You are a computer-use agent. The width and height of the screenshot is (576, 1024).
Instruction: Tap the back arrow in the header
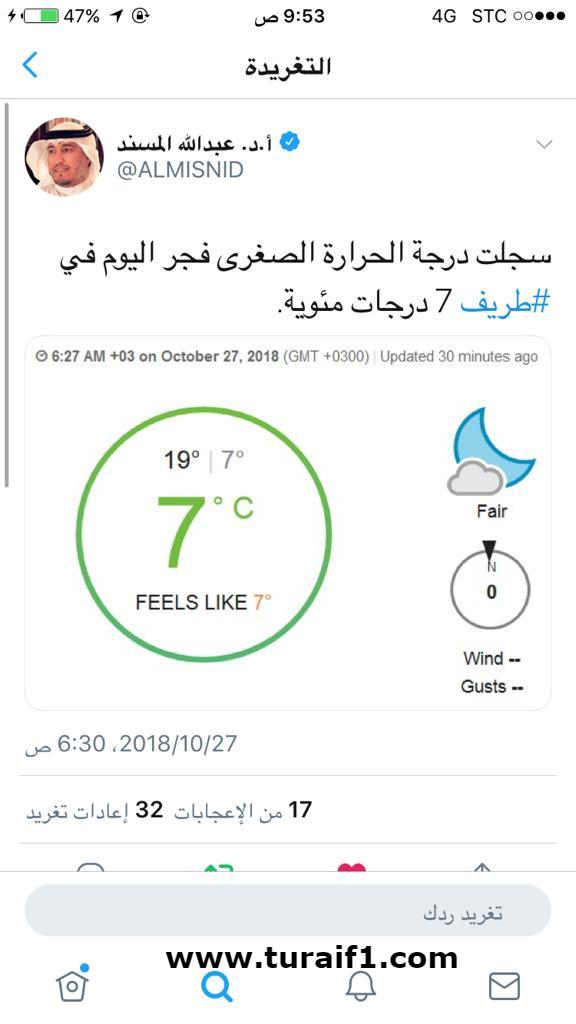(x=30, y=66)
